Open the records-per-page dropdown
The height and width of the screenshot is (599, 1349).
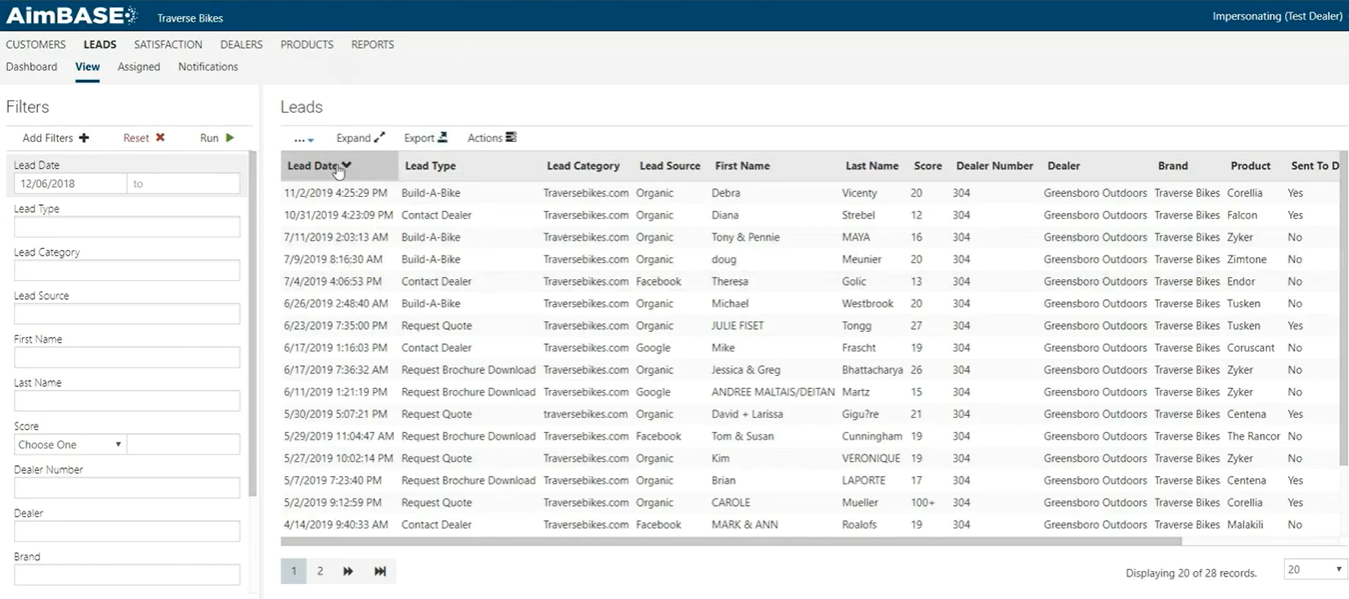1313,568
